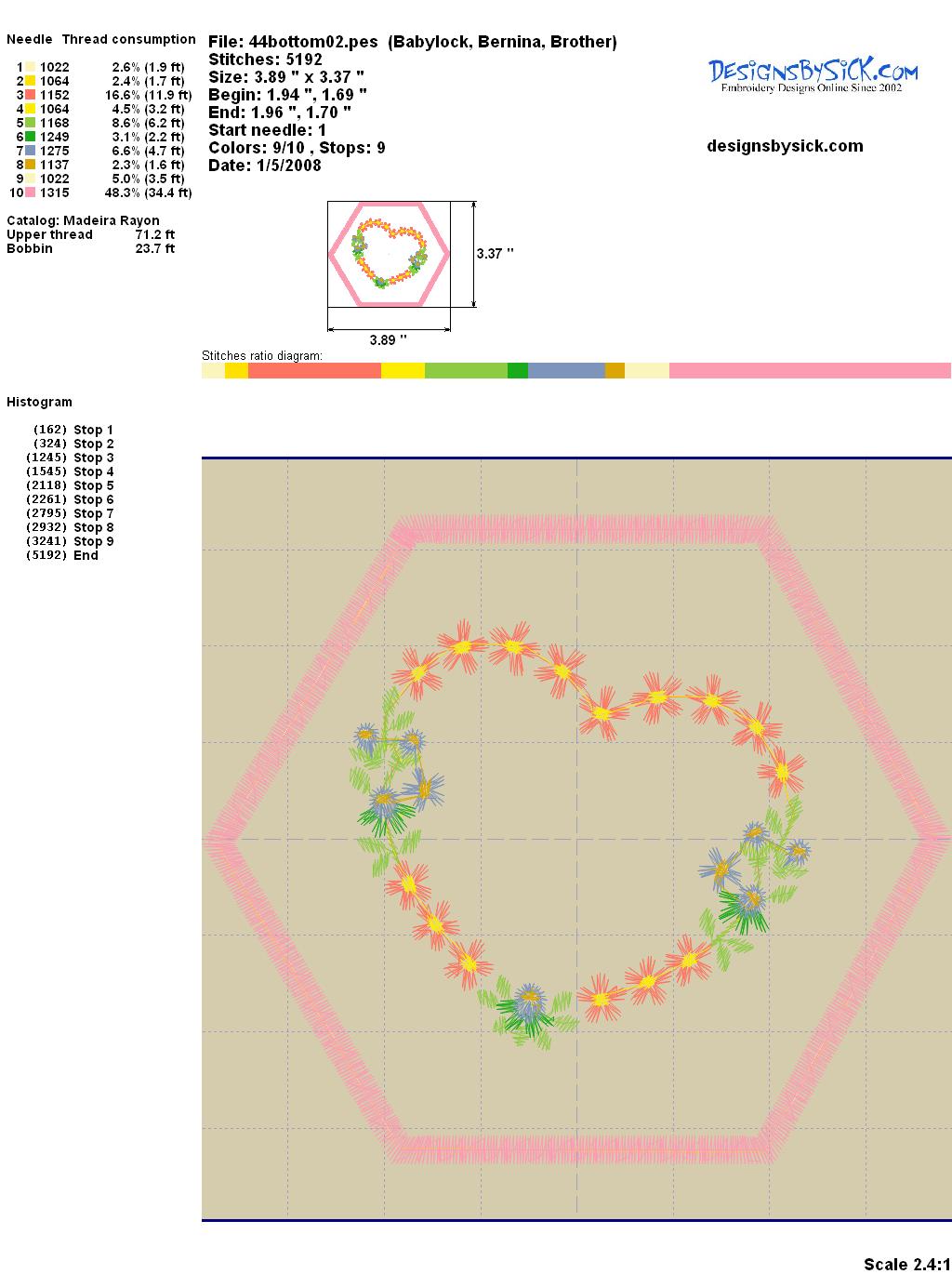Select the pink swatch for needle 10
952x1274 pixels.
click(31, 192)
